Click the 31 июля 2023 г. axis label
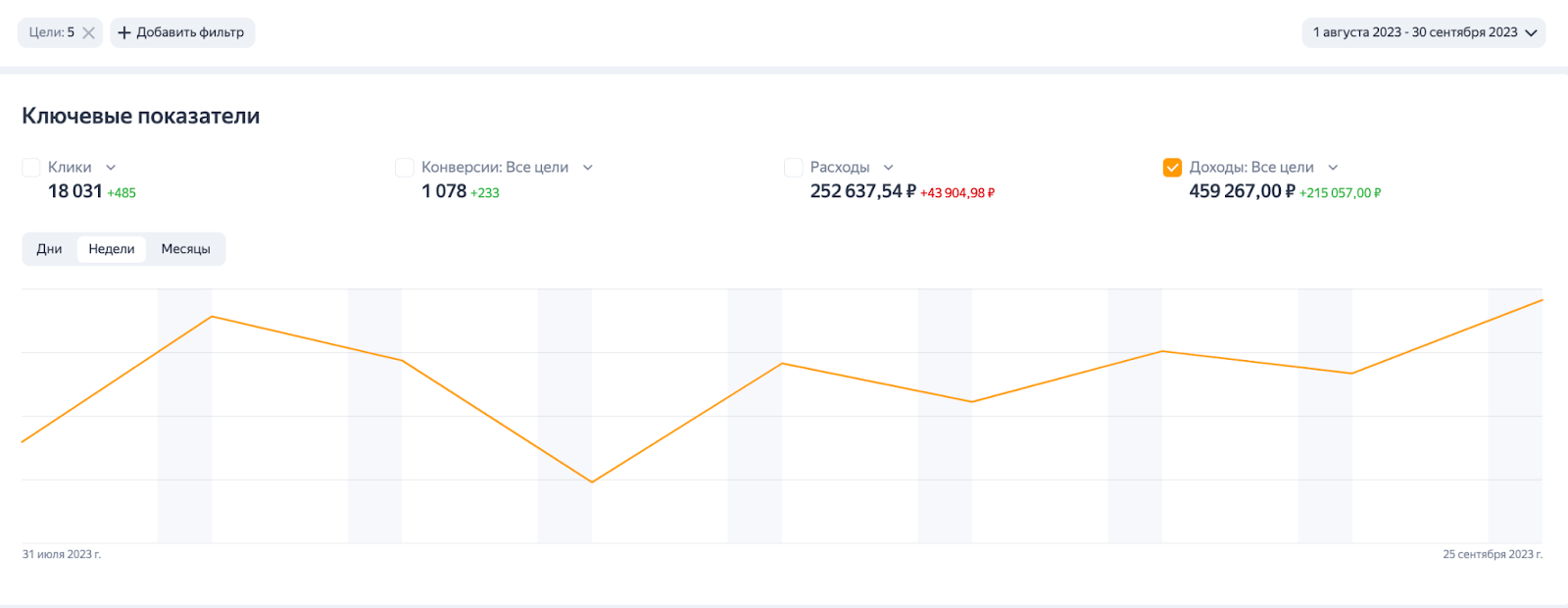Viewport: 1568px width, 608px height. coord(62,554)
